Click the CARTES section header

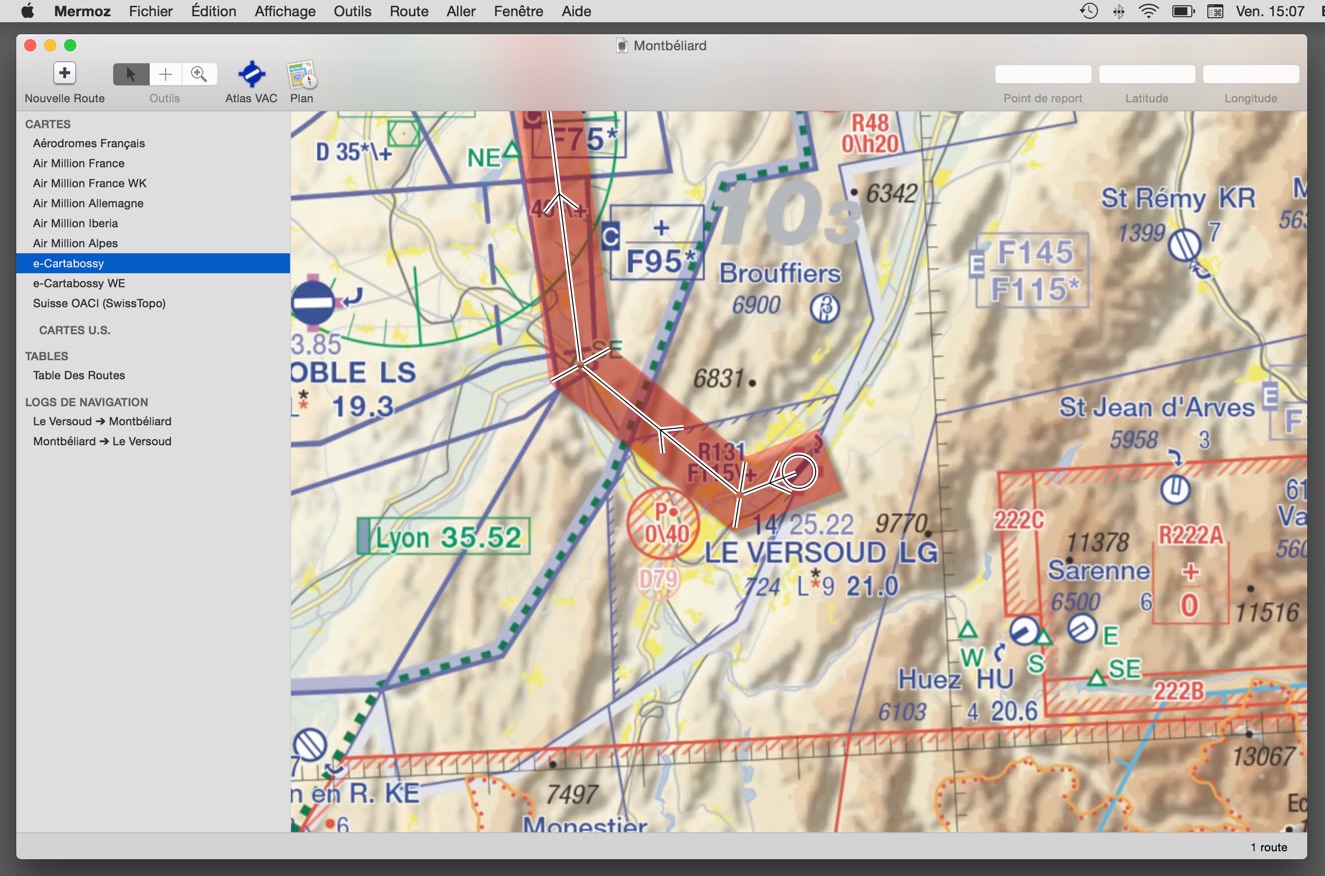[x=48, y=124]
